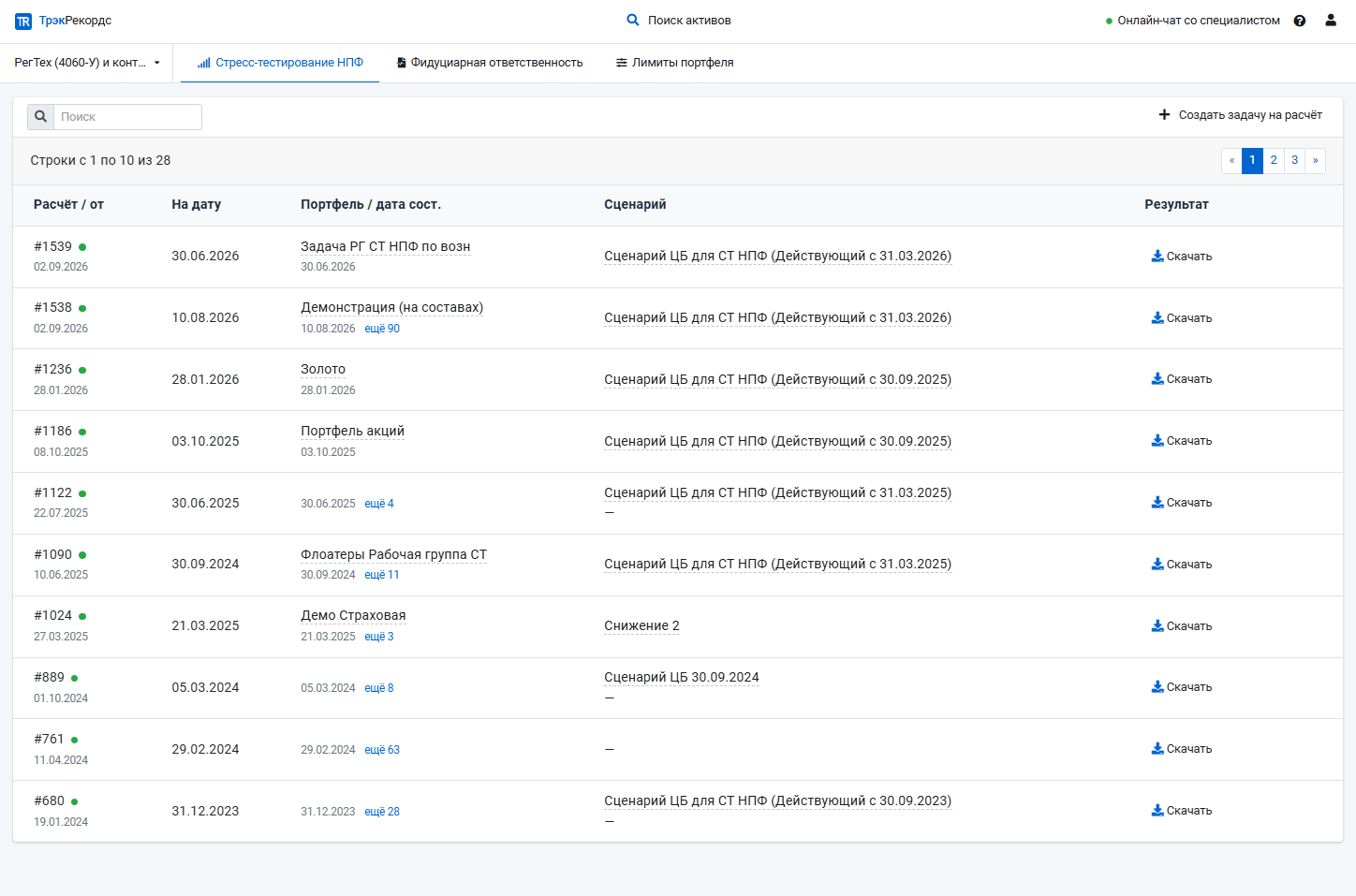Switch to Стресс-тестирование НПФ tab
The image size is (1356, 896).
pyautogui.click(x=280, y=63)
